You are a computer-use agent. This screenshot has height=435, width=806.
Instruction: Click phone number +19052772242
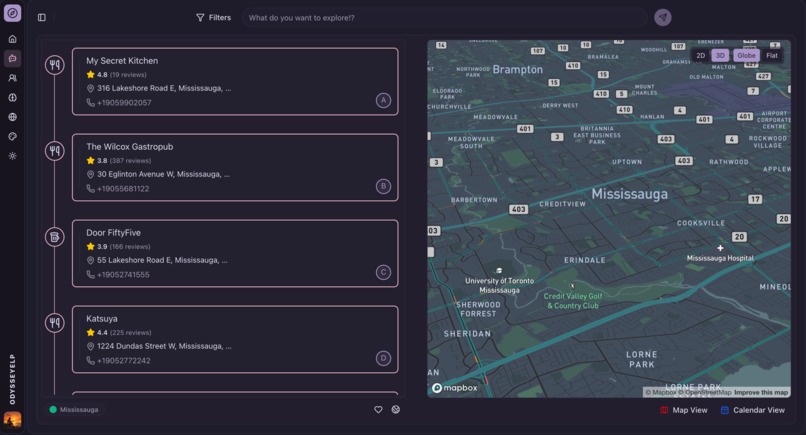coord(123,360)
